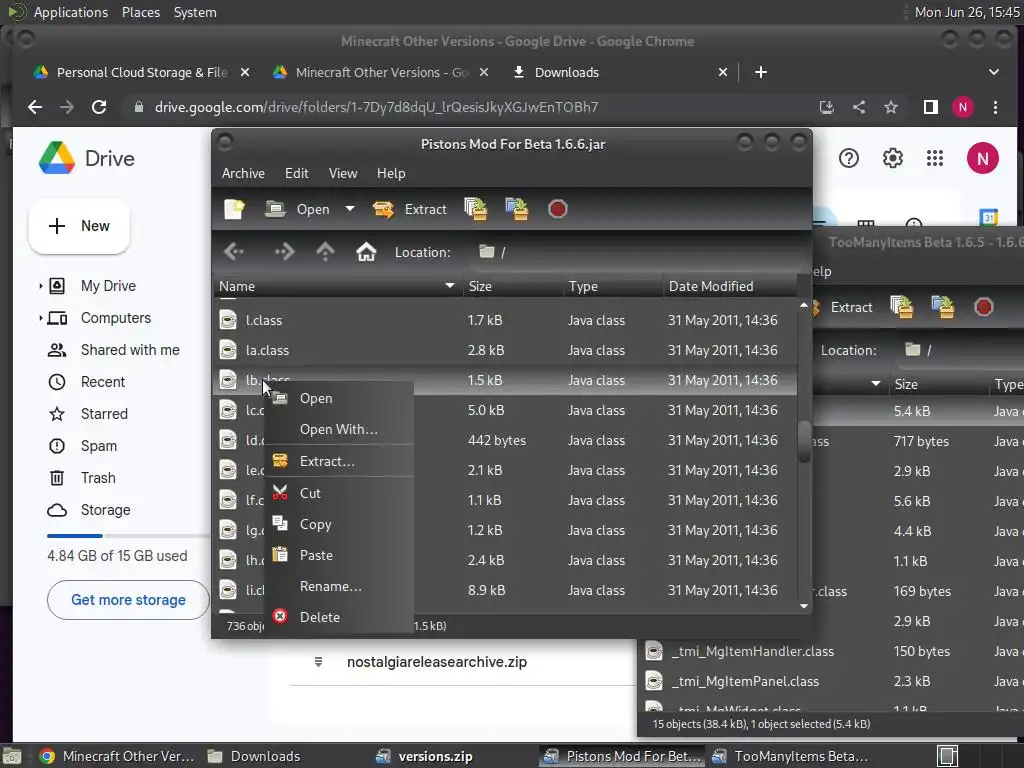The height and width of the screenshot is (768, 1024).
Task: Click the Drive help question mark icon
Action: (x=849, y=158)
